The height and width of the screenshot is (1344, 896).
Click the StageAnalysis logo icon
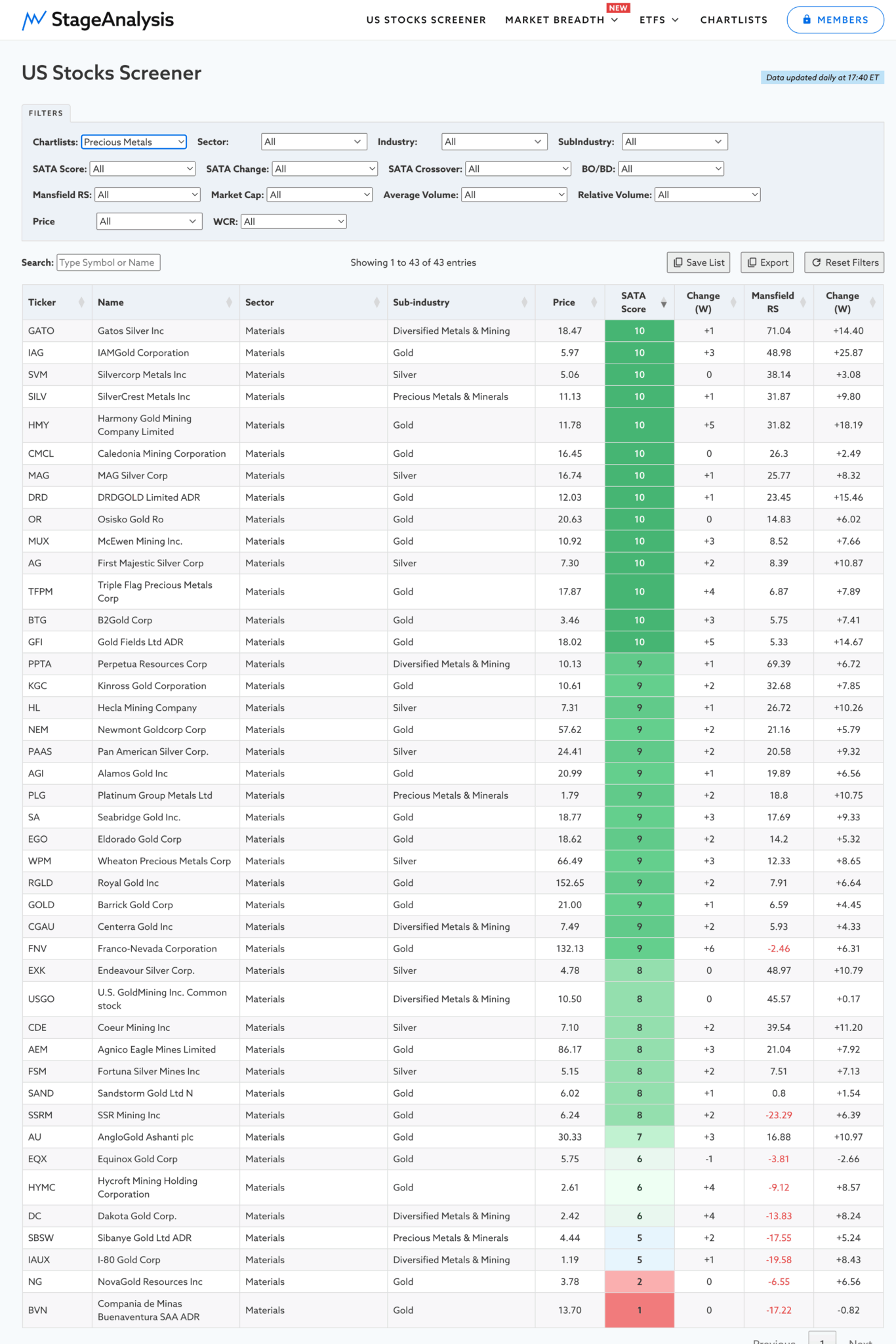click(33, 20)
